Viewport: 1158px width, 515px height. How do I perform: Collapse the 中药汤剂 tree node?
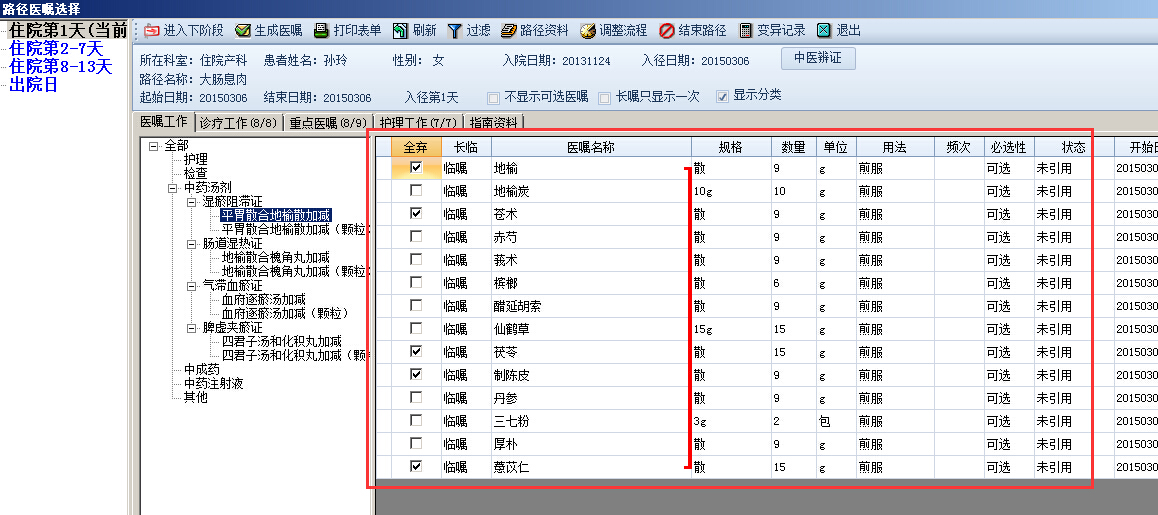[174, 188]
